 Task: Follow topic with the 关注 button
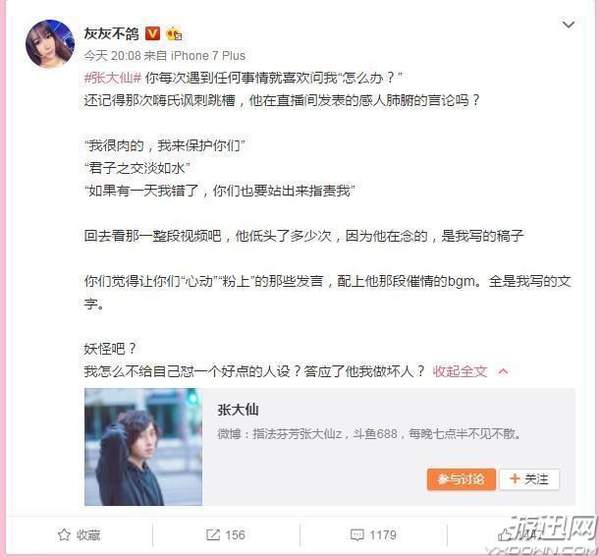(x=529, y=479)
